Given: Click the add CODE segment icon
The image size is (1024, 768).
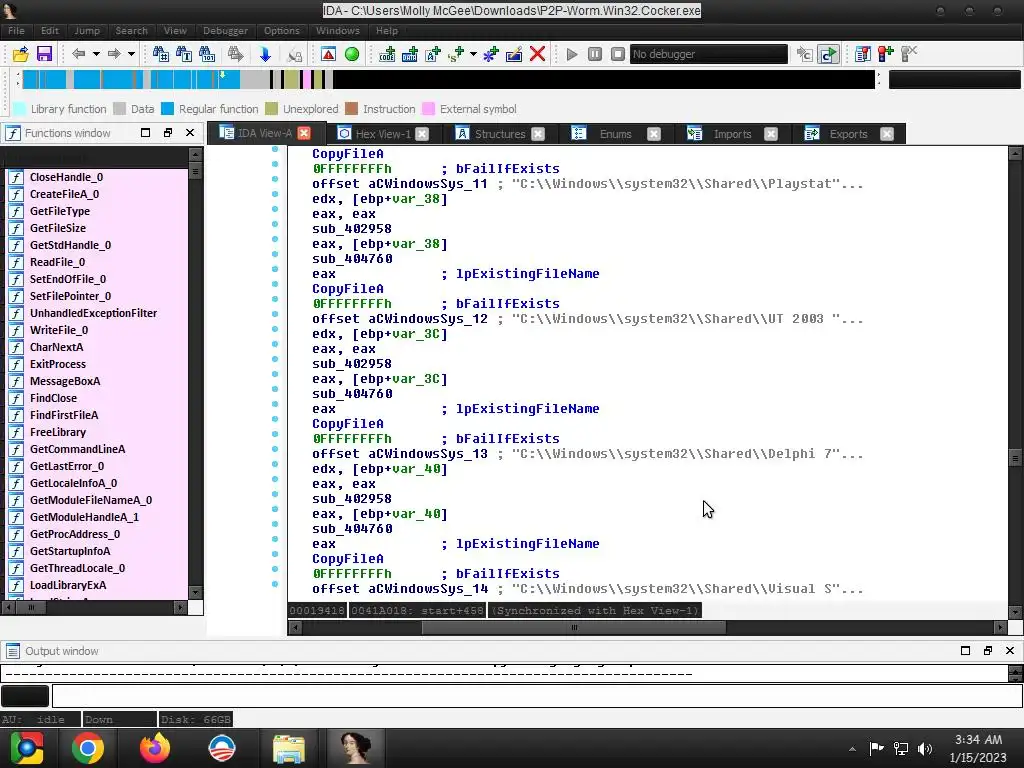Looking at the screenshot, I should tap(387, 54).
